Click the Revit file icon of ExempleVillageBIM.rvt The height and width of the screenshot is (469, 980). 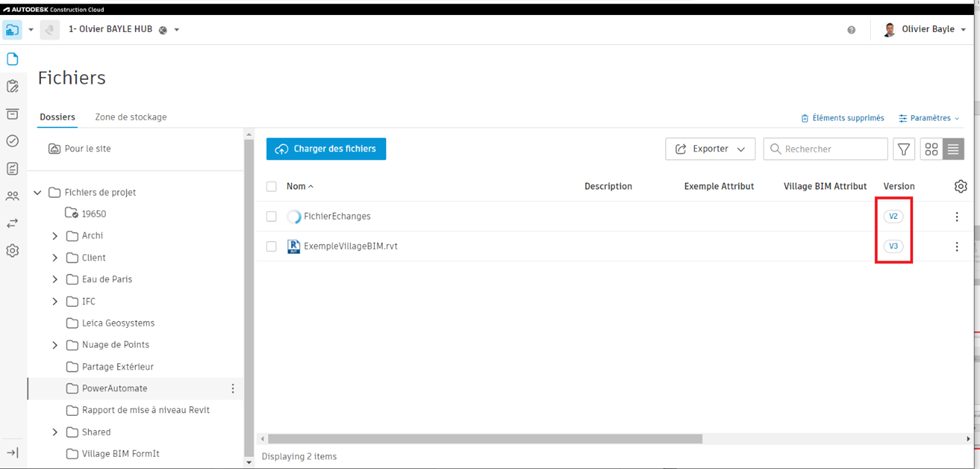click(293, 246)
